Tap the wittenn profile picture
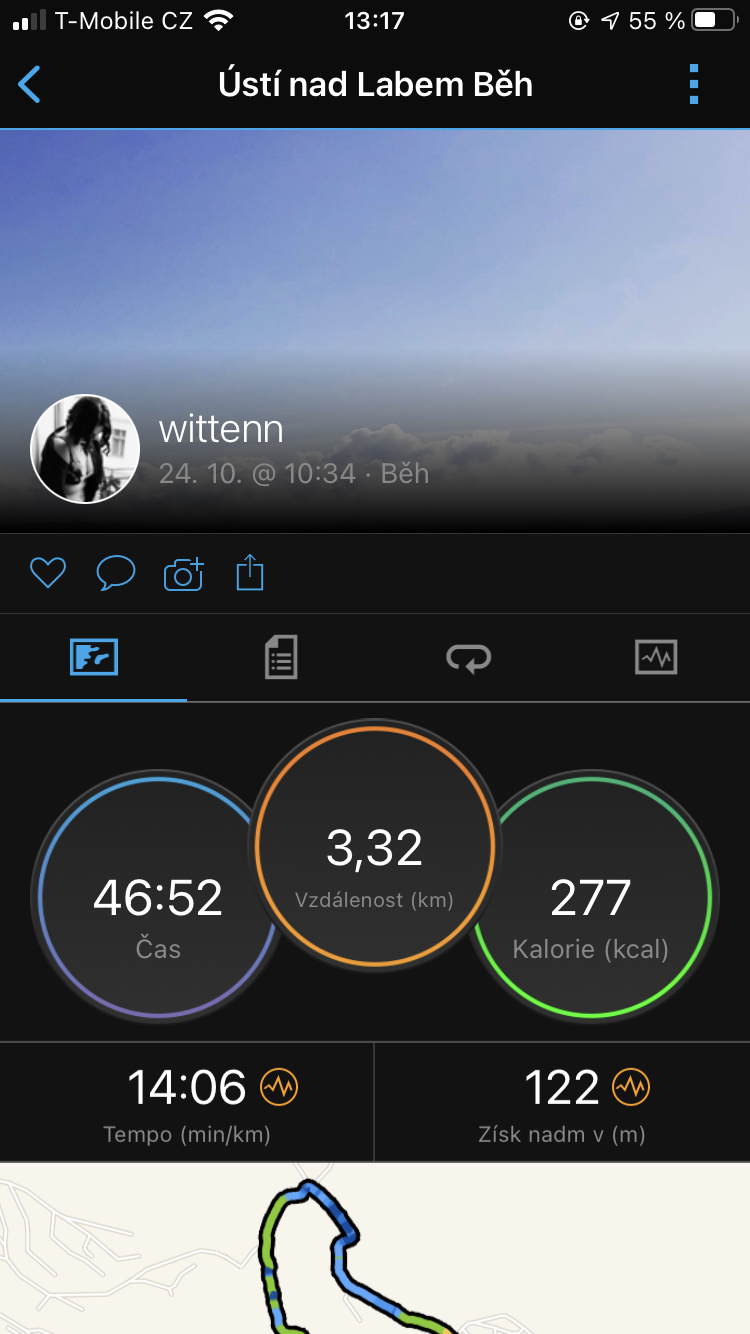Image resolution: width=750 pixels, height=1334 pixels. [85, 448]
